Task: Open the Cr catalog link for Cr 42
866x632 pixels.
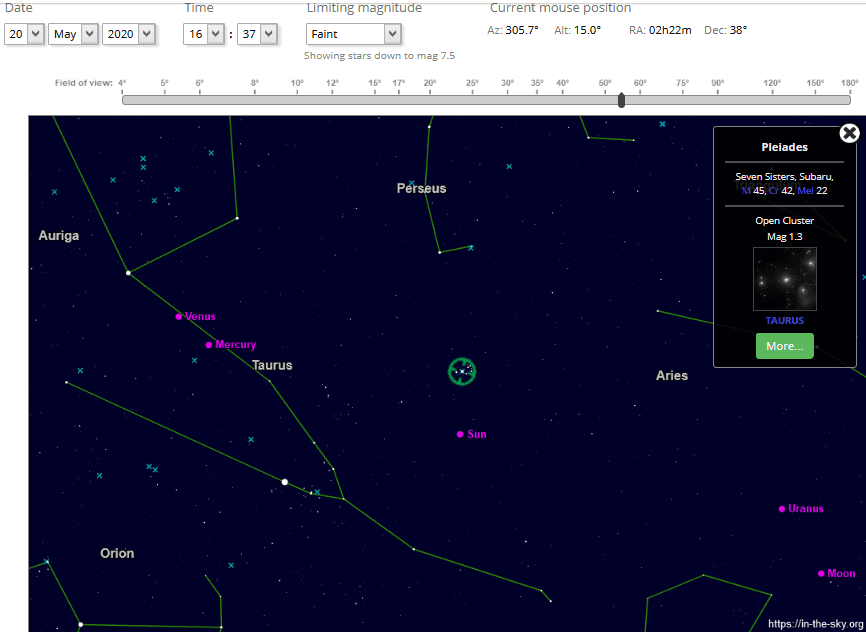Action: (x=774, y=191)
